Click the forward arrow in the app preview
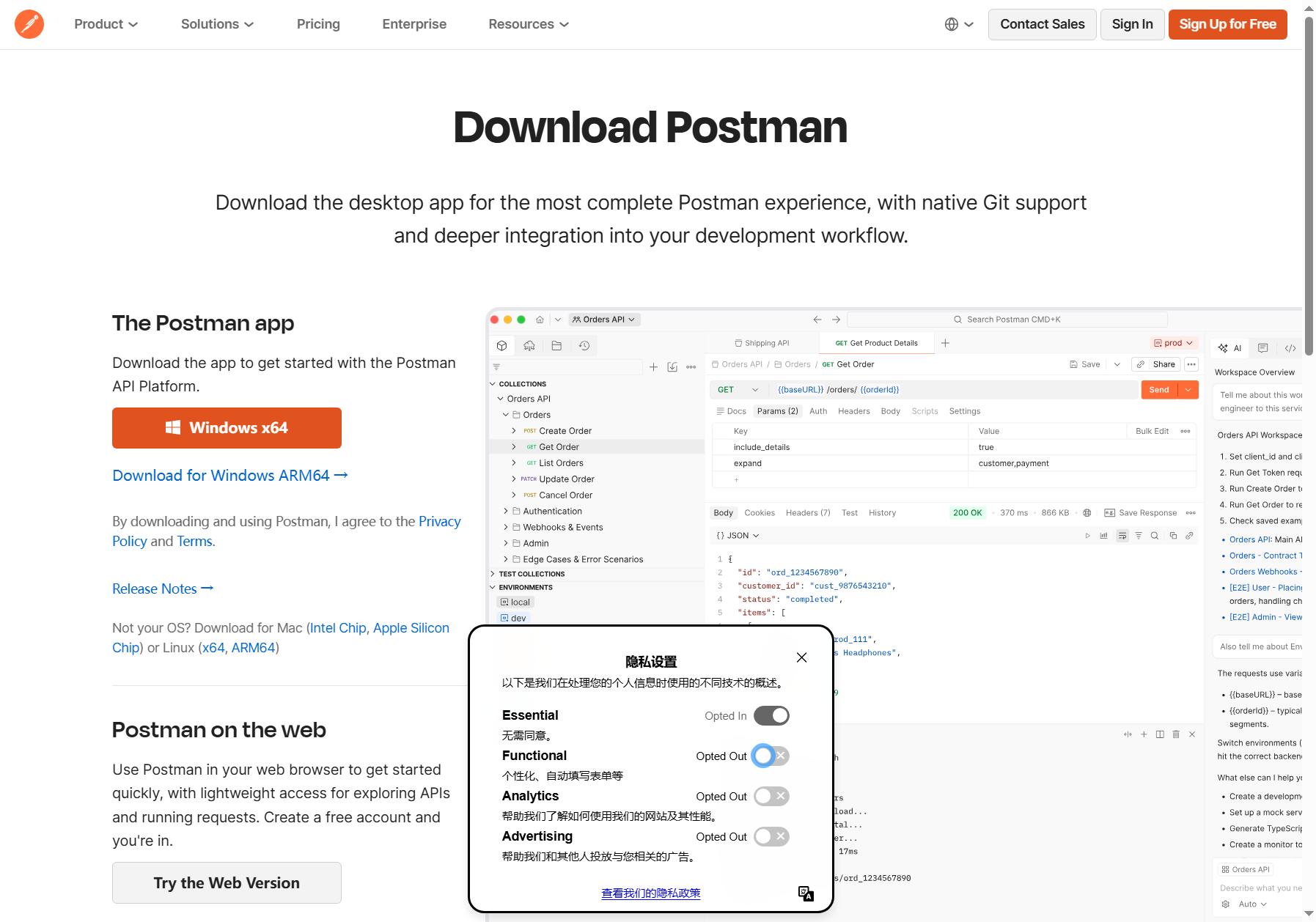 tap(836, 320)
